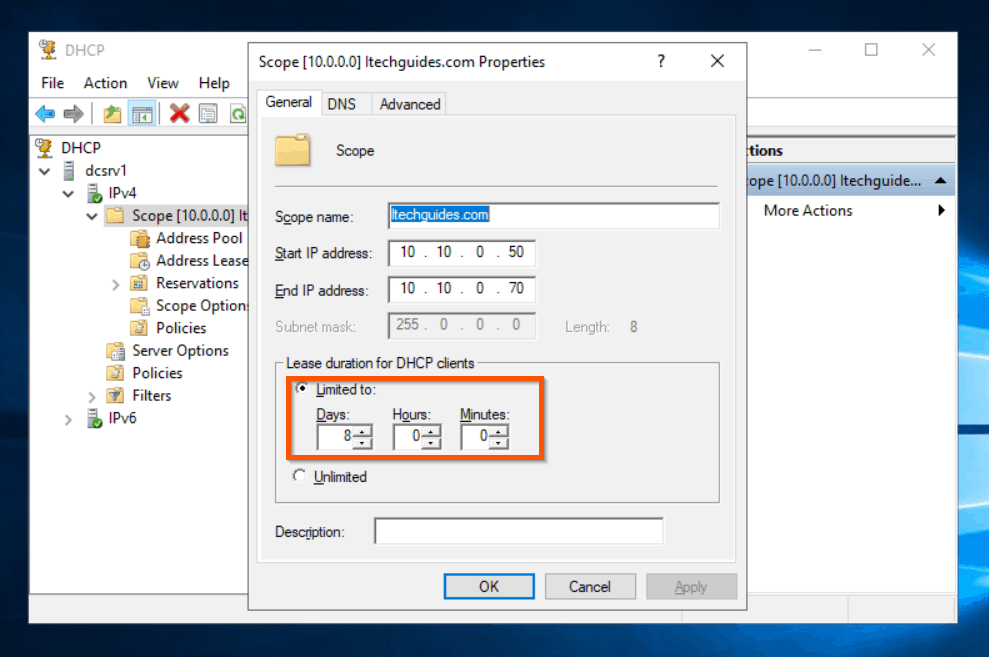The height and width of the screenshot is (657, 989).
Task: Open the Action menu
Action: click(105, 83)
